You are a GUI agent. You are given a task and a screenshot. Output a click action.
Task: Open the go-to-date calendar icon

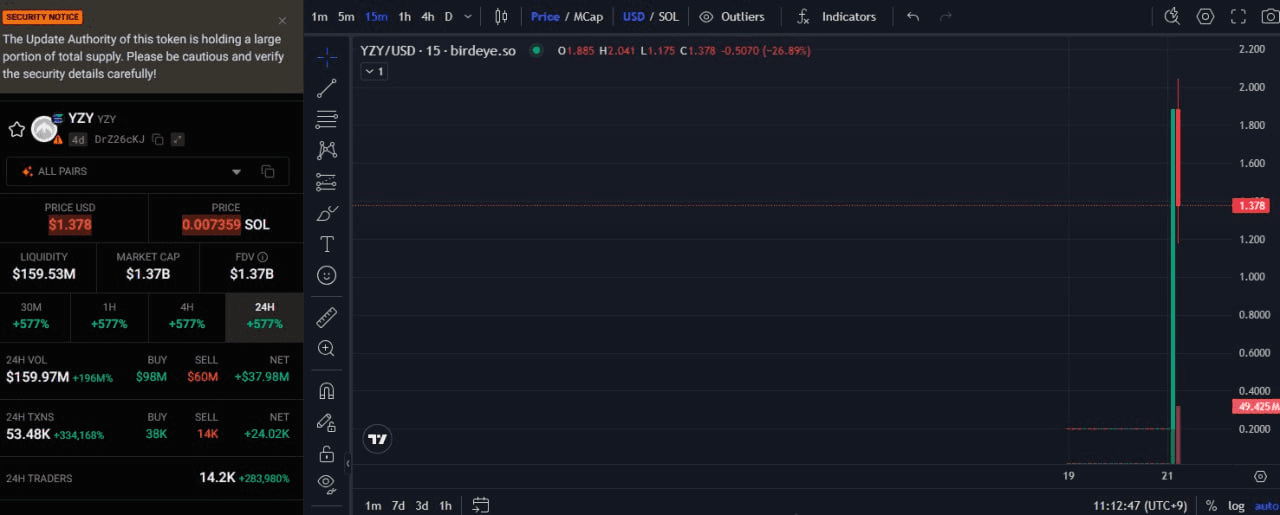click(x=480, y=505)
